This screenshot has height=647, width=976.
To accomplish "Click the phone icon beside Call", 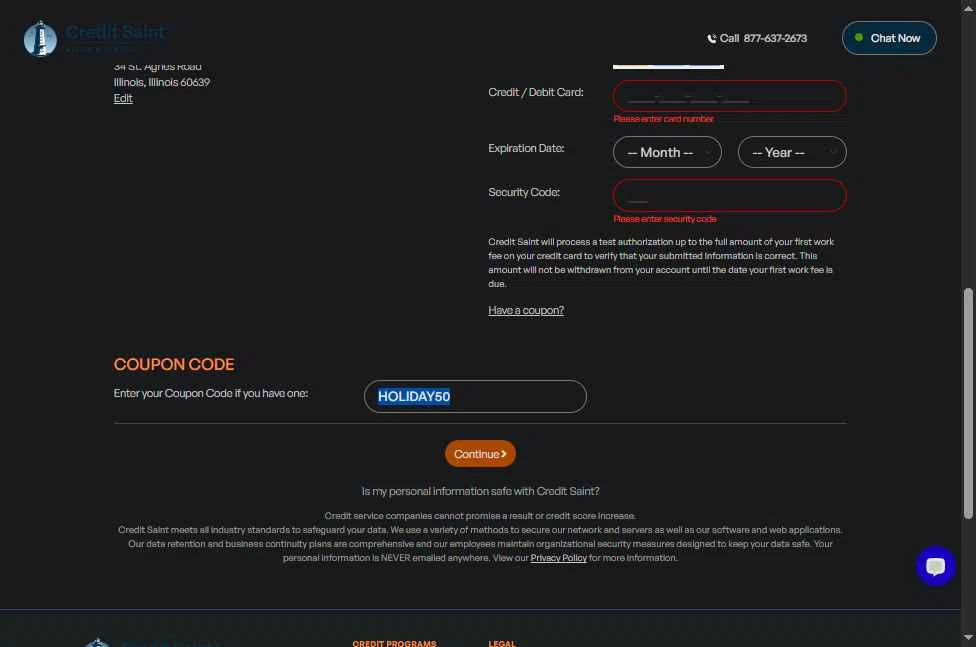I will (x=711, y=39).
